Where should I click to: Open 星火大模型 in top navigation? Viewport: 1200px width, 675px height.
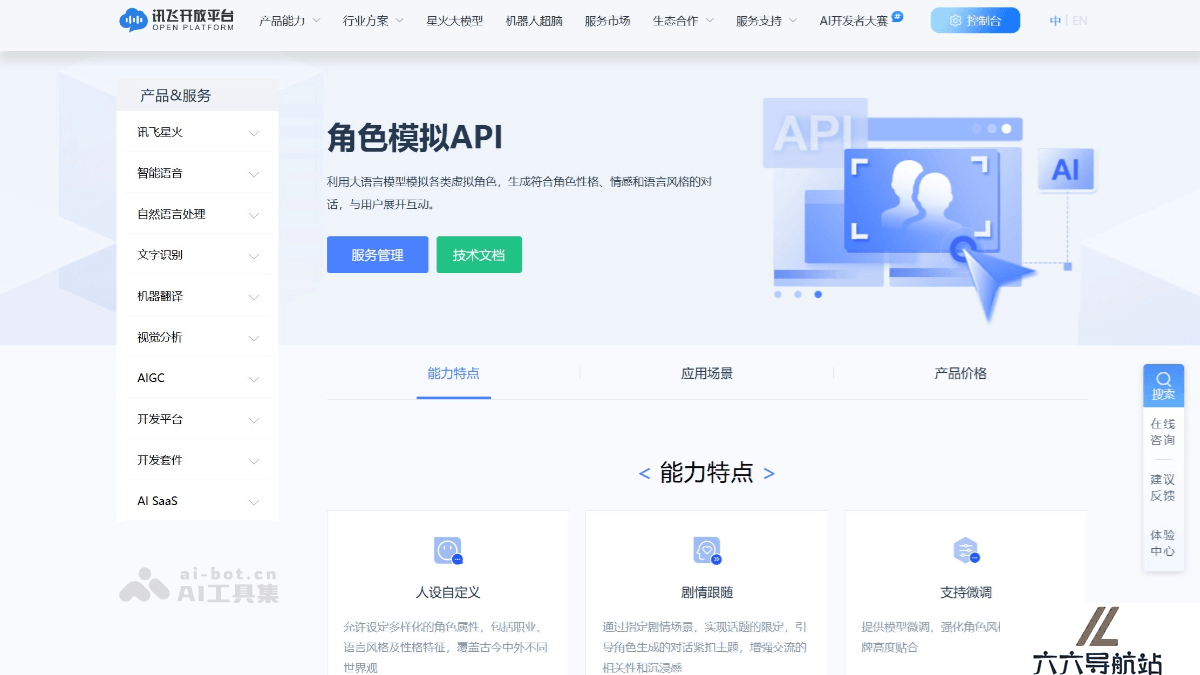pyautogui.click(x=454, y=20)
